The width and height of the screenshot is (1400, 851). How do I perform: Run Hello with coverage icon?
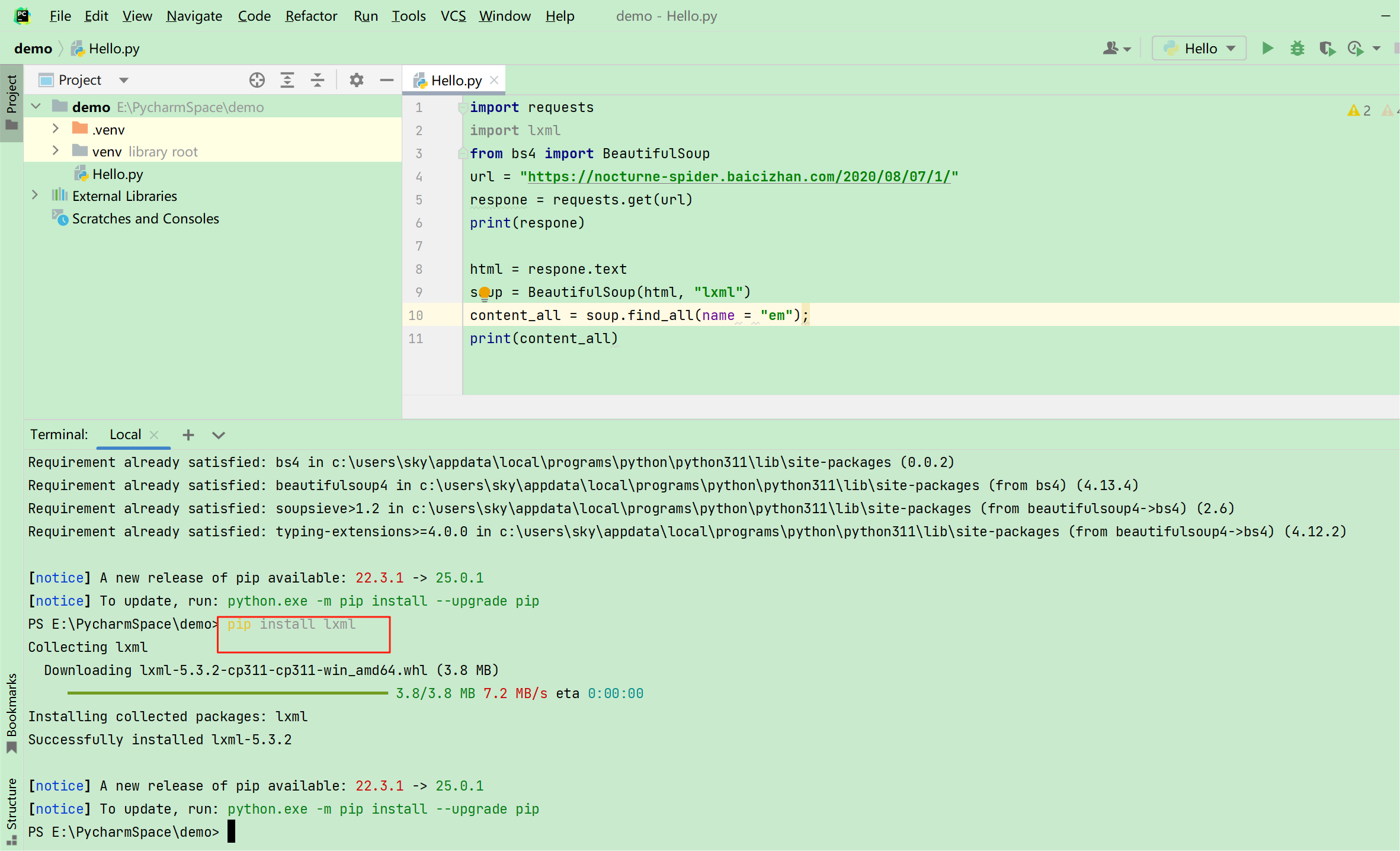coord(1327,48)
